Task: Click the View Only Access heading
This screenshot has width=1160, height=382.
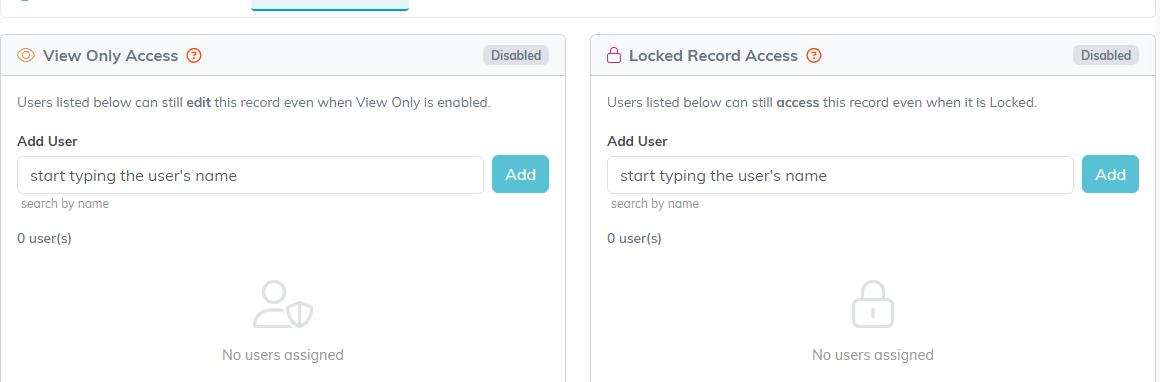Action: pyautogui.click(x=110, y=56)
